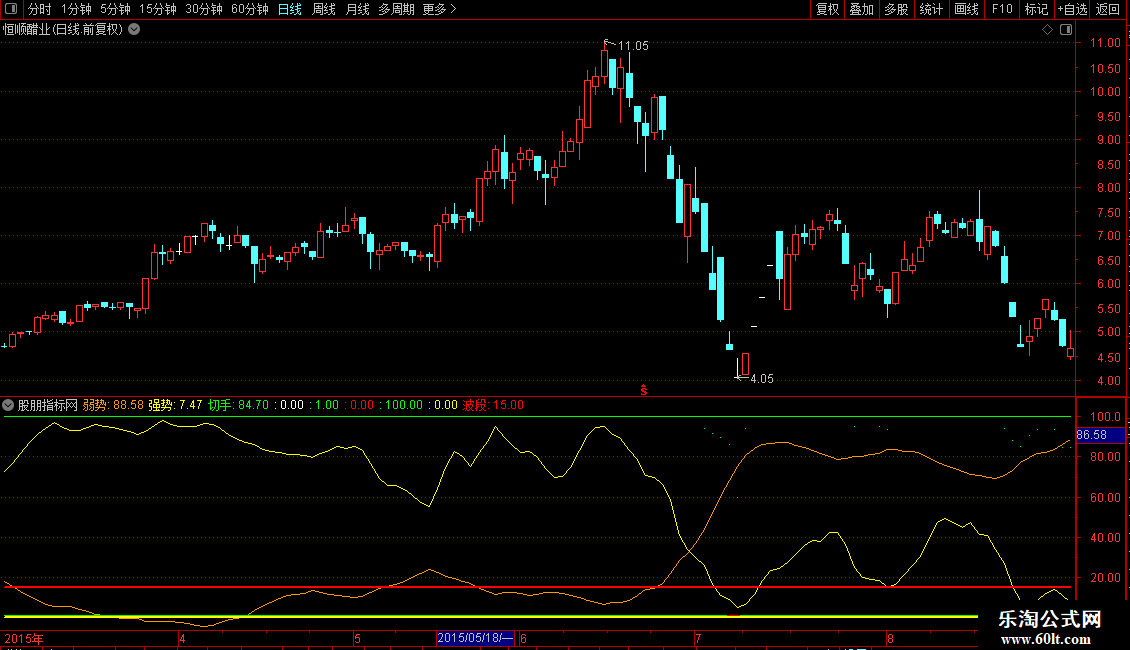Toggle the left side panel icon
1130x650 pixels.
(x=11, y=9)
